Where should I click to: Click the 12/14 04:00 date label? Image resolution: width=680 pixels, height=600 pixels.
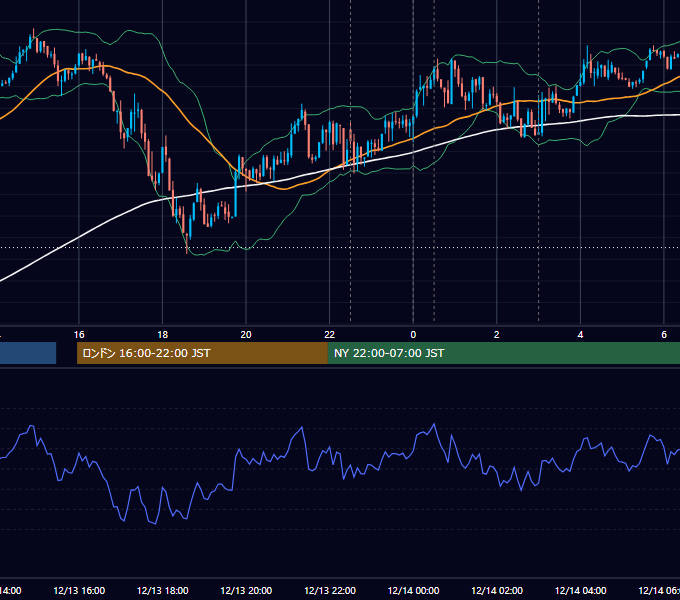tap(581, 590)
